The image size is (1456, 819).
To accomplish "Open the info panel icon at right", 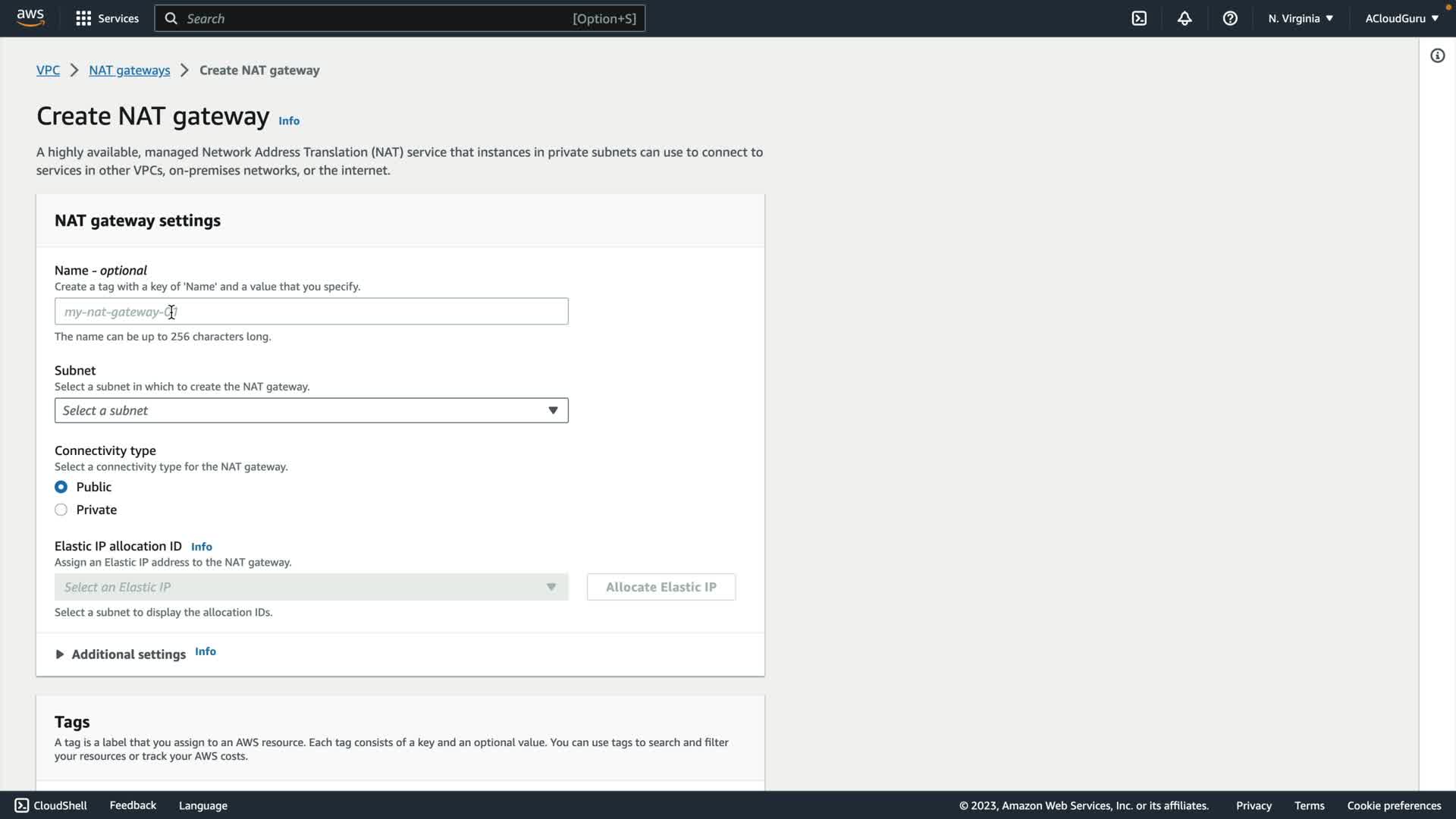I will pos(1437,55).
